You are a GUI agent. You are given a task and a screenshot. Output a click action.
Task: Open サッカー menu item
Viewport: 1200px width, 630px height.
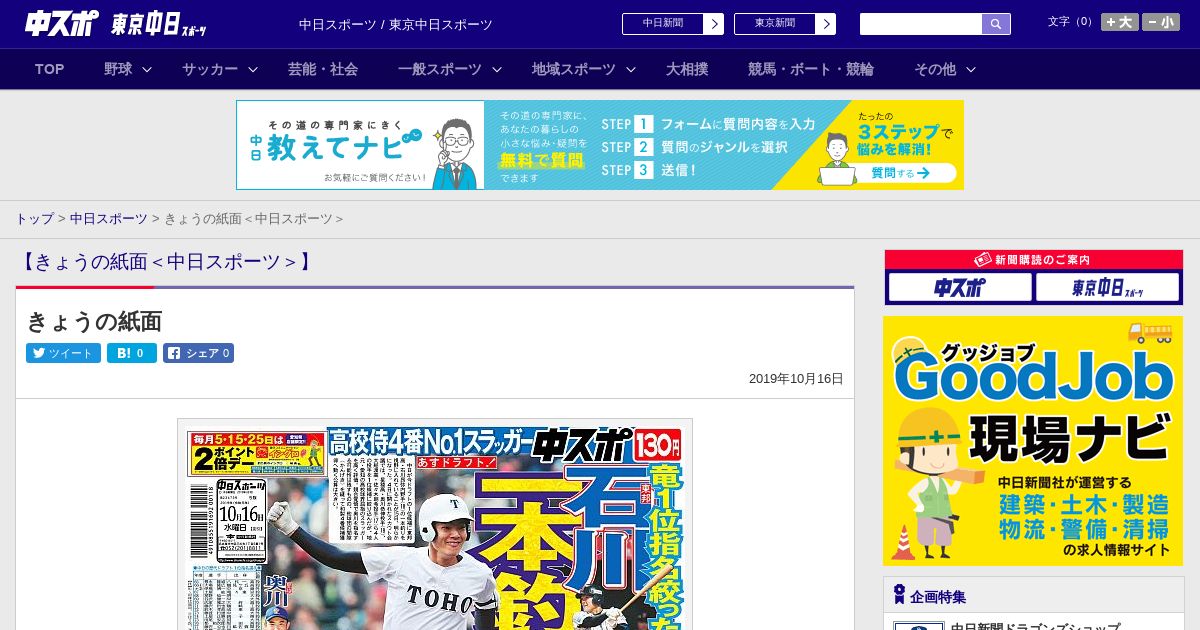pyautogui.click(x=210, y=69)
